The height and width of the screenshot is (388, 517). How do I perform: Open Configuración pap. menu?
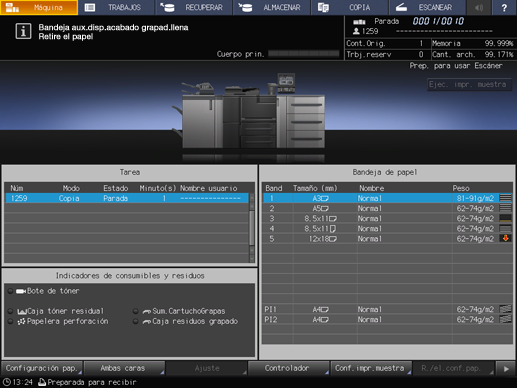pyautogui.click(x=42, y=368)
